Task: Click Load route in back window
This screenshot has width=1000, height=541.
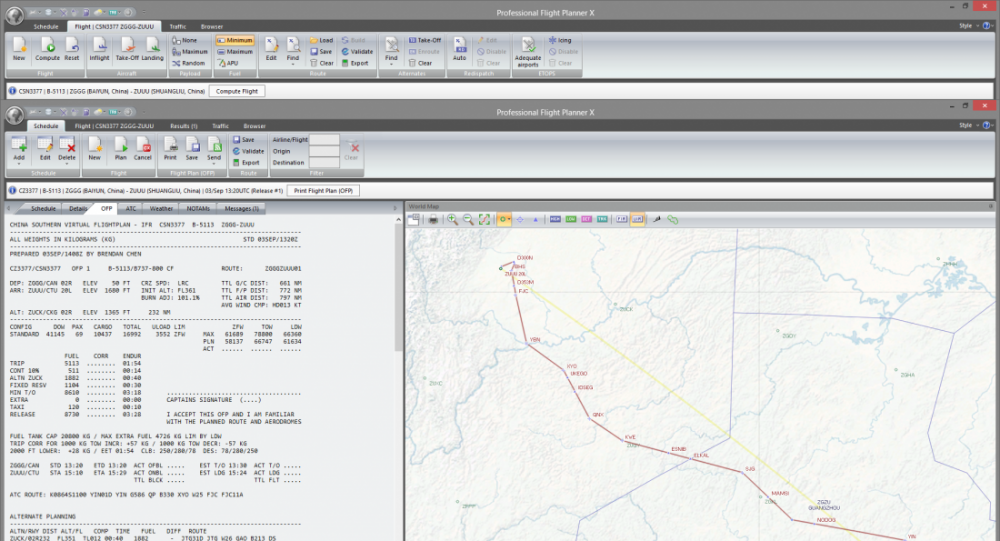Action: point(321,40)
